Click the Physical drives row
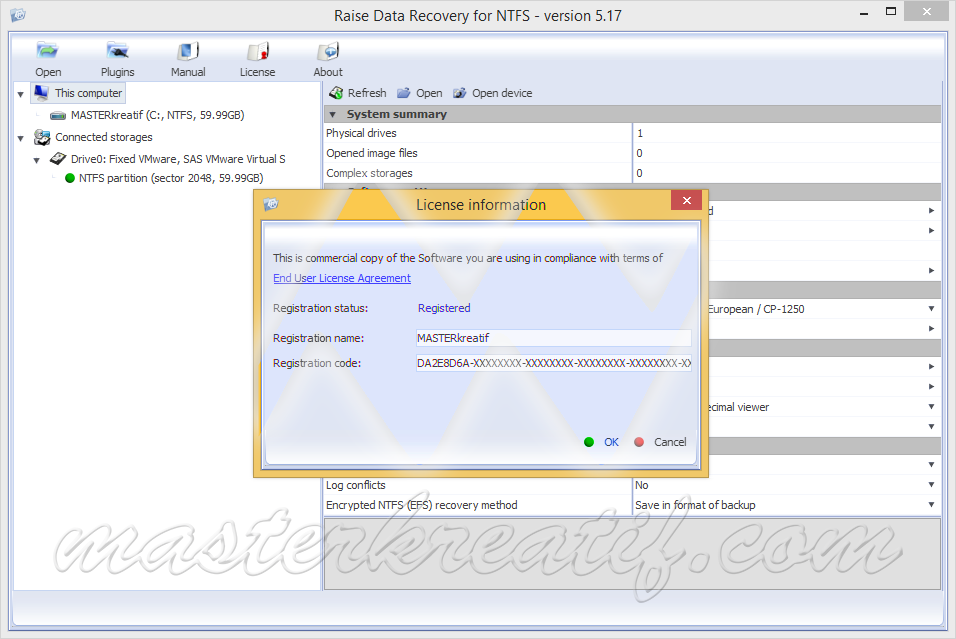The height and width of the screenshot is (639, 956). [x=632, y=133]
